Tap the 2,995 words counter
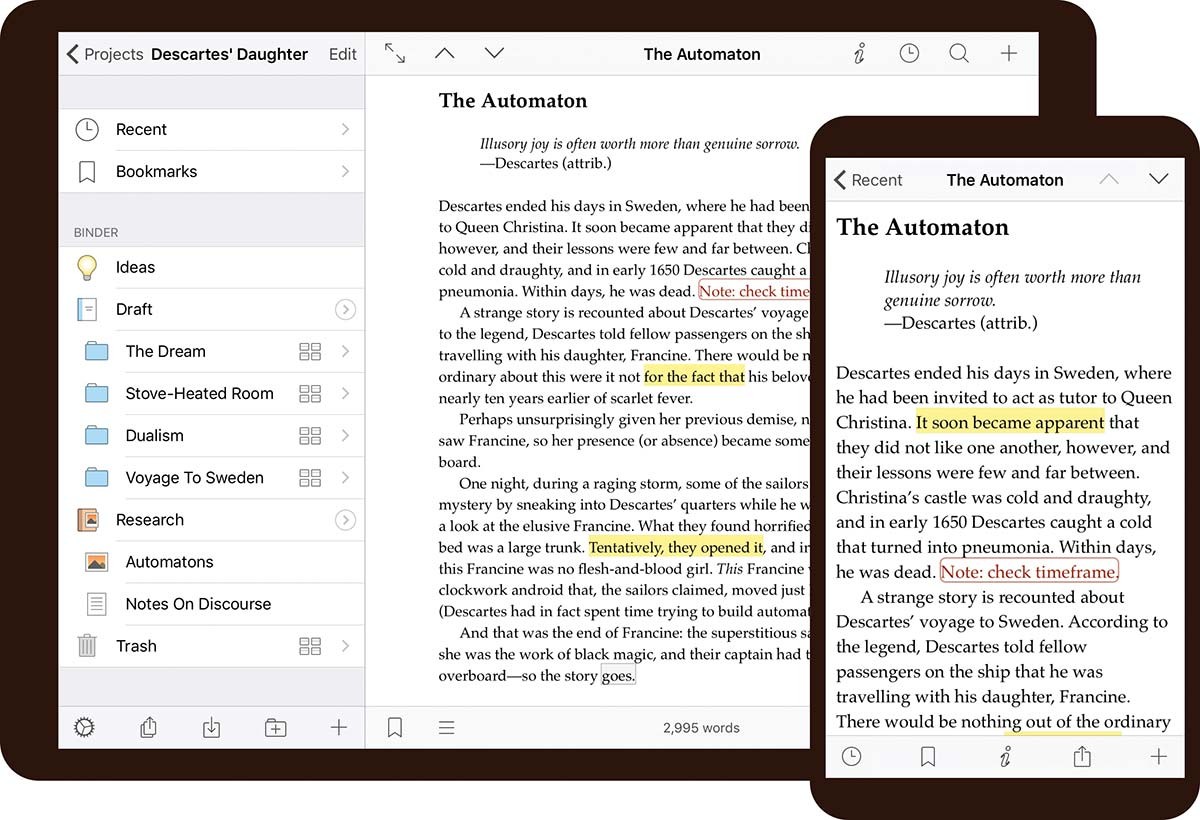Screen dimensions: 1200x820 click(702, 727)
